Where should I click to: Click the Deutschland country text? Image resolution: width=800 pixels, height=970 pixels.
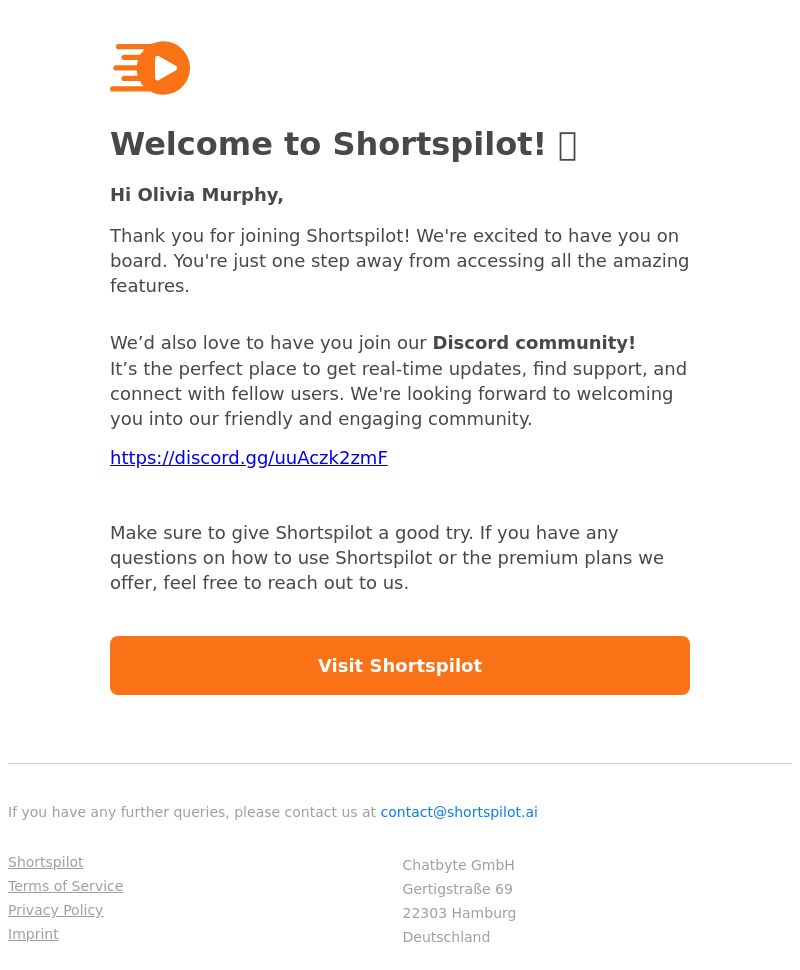click(446, 937)
